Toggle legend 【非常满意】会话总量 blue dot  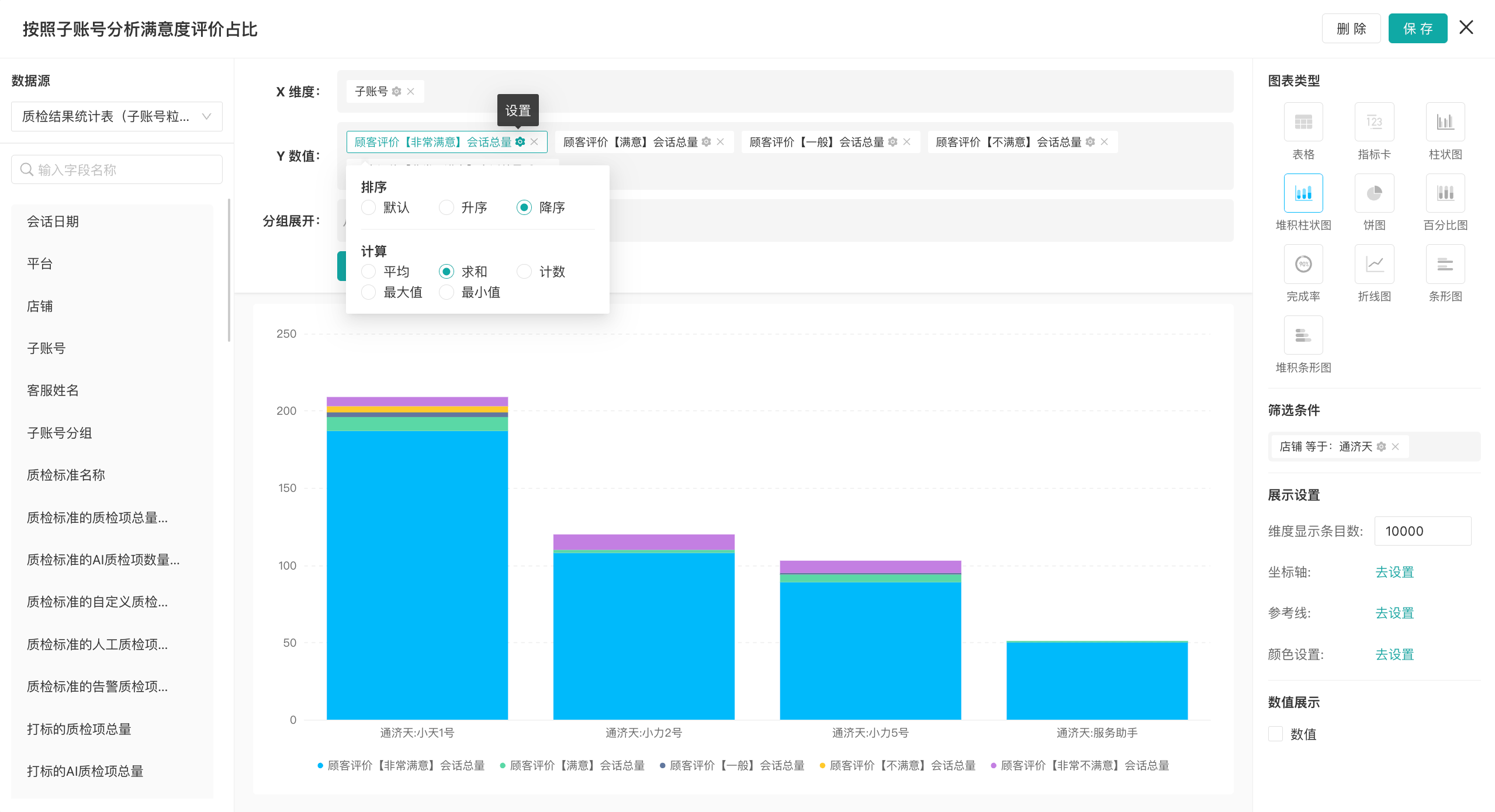tap(320, 766)
